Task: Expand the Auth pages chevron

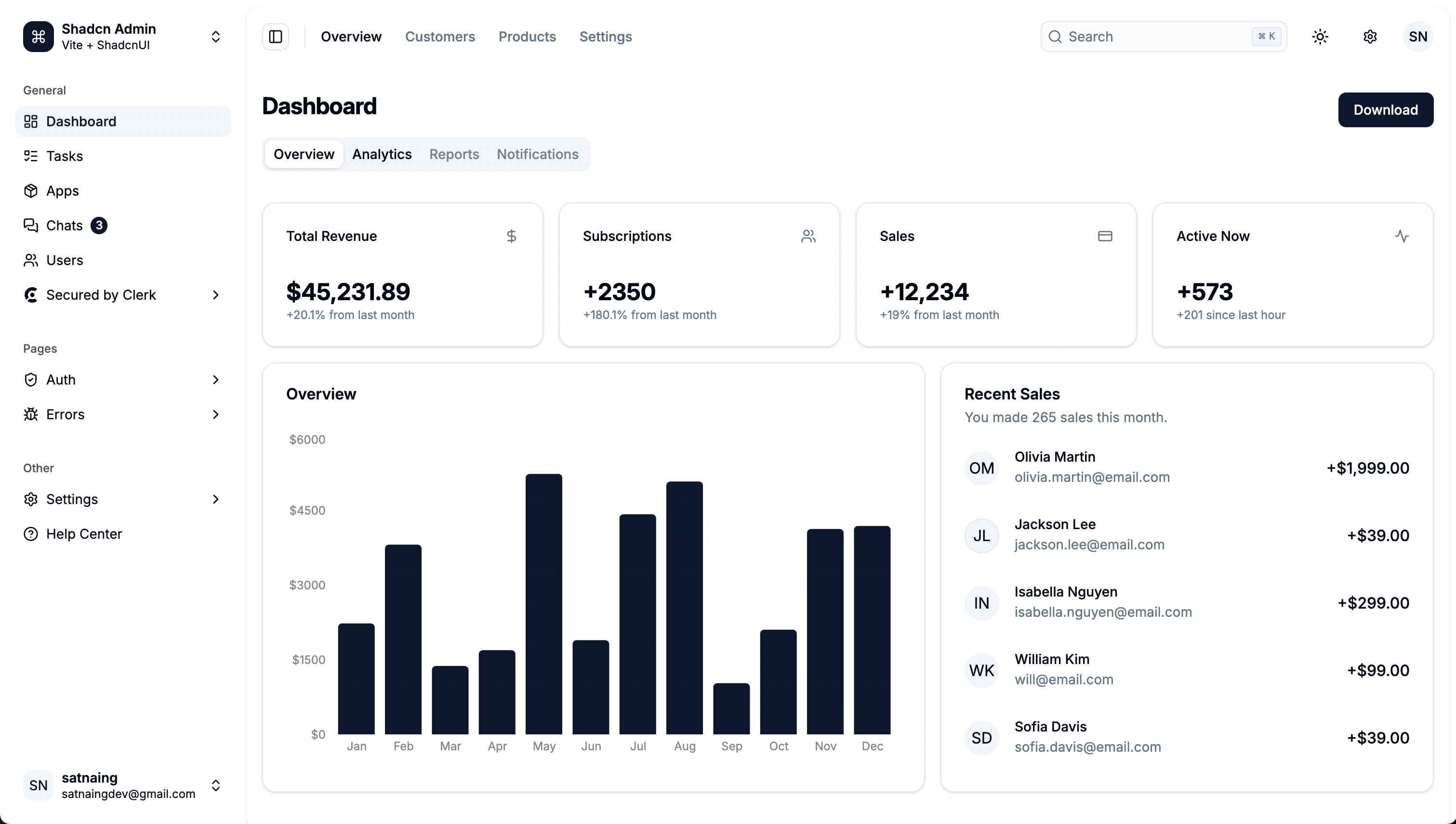Action: [215, 380]
